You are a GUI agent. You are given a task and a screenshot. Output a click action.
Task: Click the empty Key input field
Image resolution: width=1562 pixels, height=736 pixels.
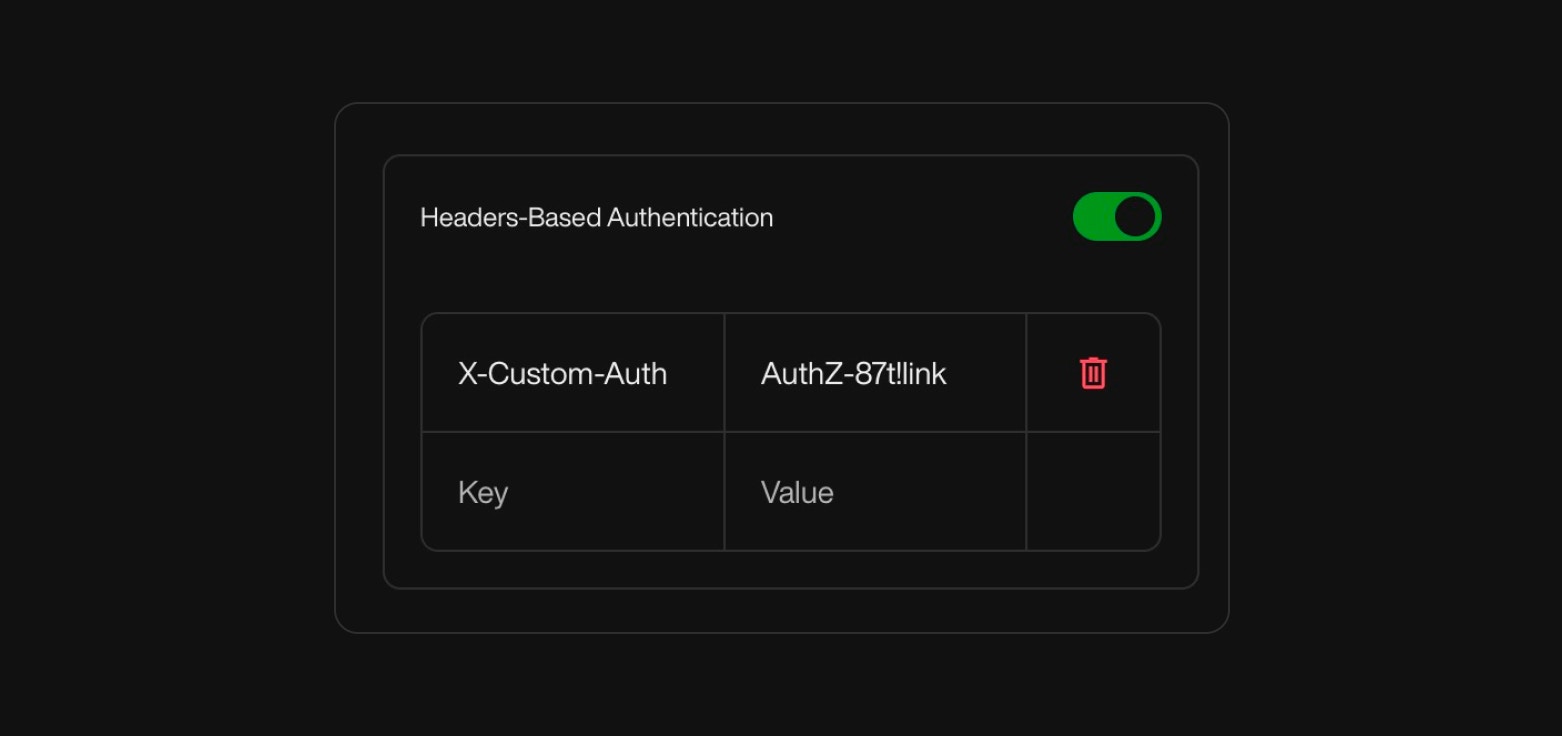point(572,491)
